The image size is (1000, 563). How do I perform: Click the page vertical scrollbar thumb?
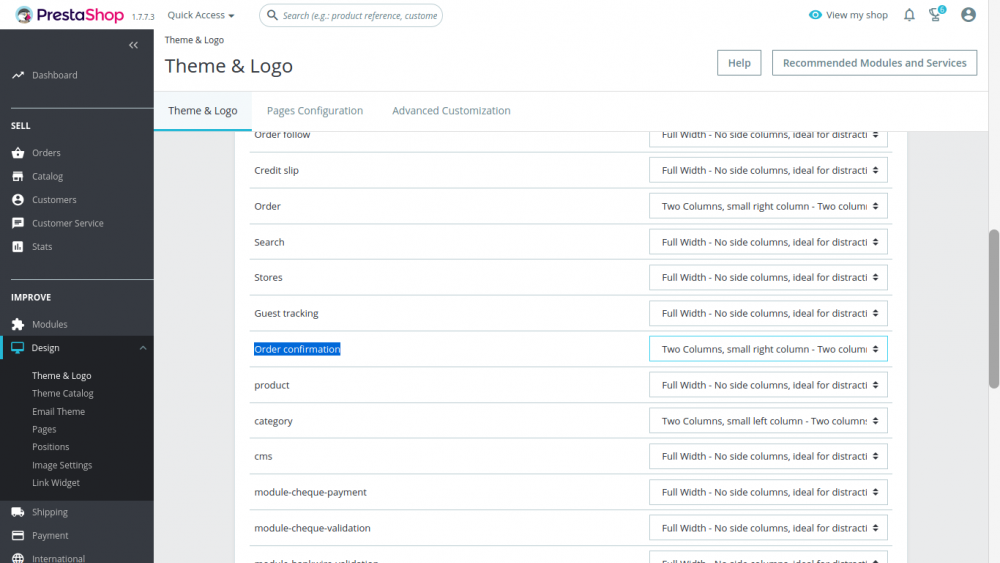click(x=994, y=309)
